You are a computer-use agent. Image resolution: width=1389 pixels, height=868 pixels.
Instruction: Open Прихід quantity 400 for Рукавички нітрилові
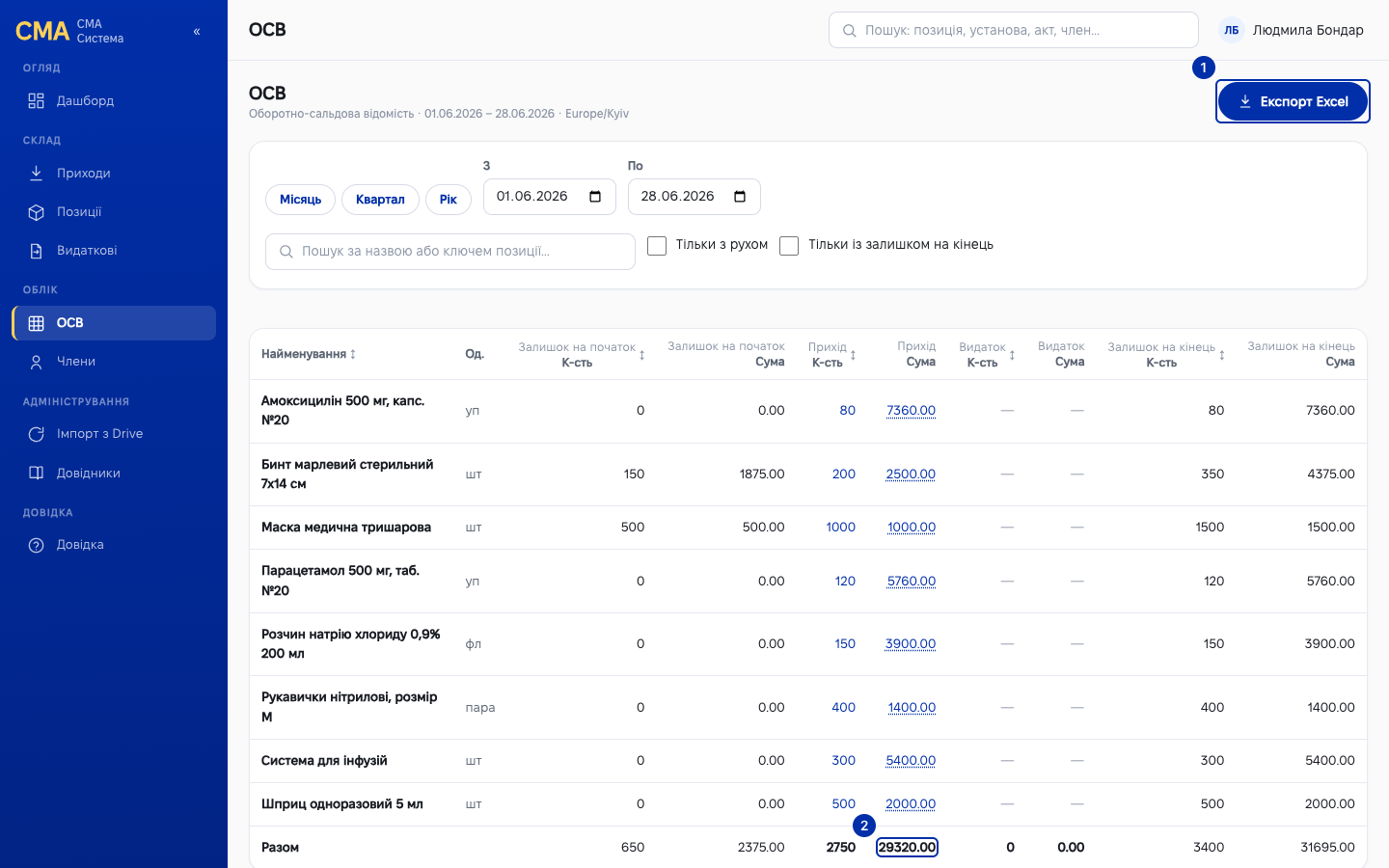[x=844, y=708]
